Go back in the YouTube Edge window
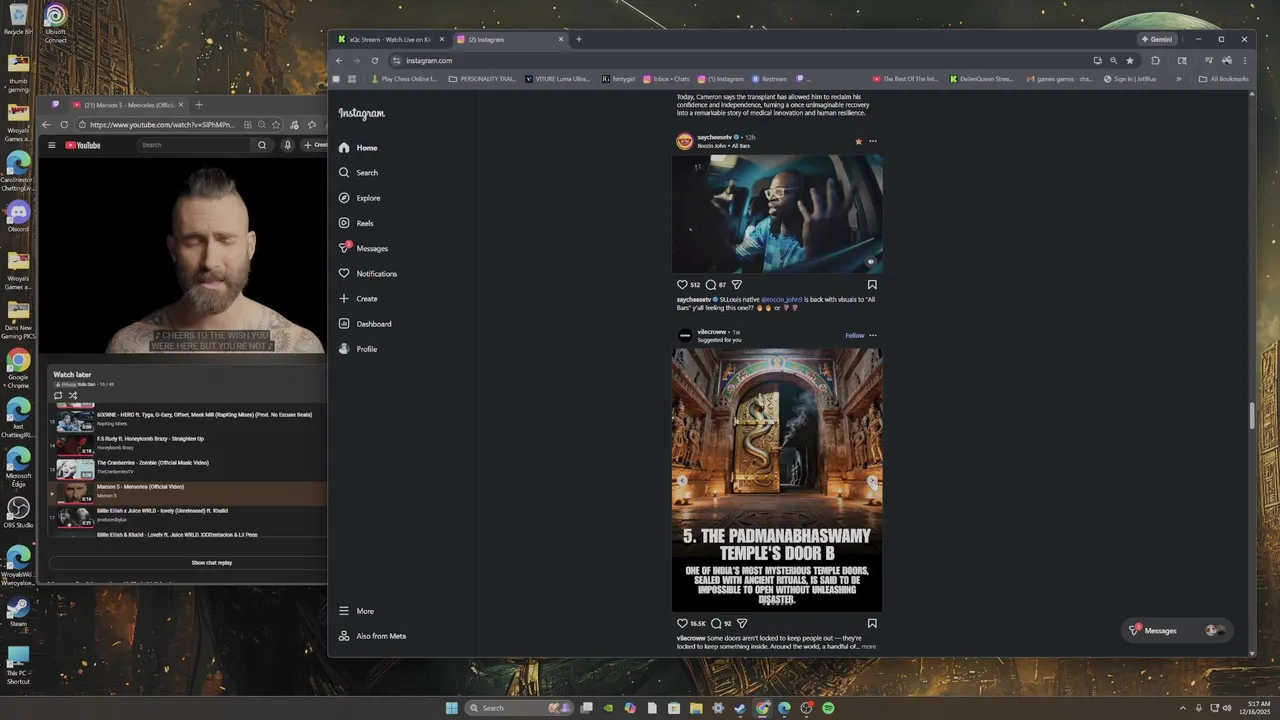The image size is (1280, 720). point(45,125)
